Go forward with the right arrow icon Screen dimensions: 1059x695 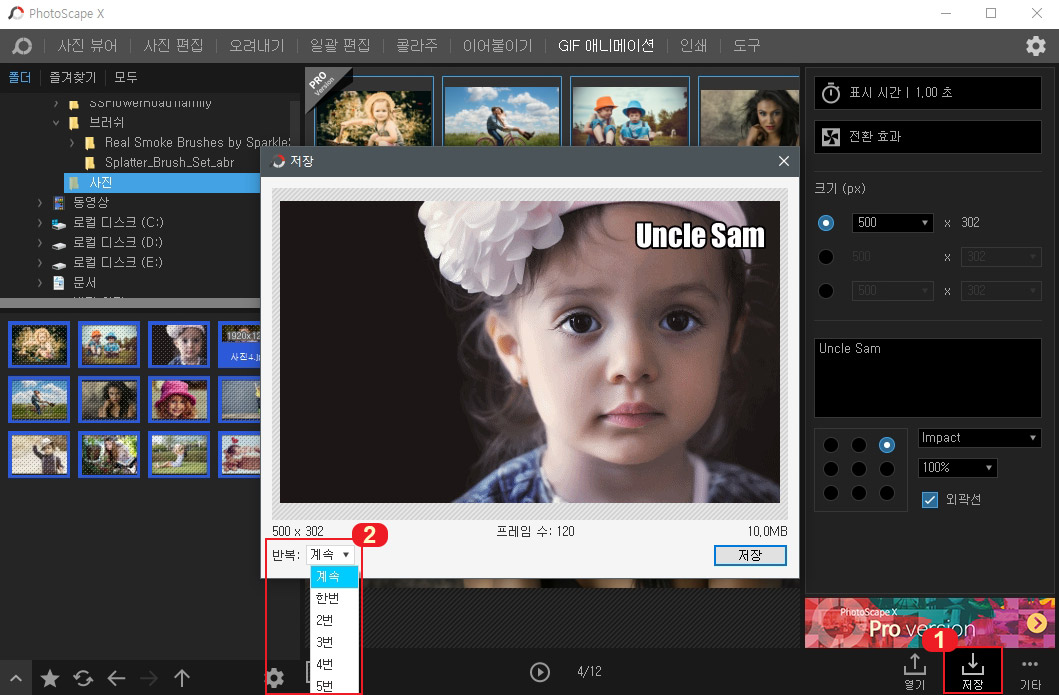(x=149, y=677)
